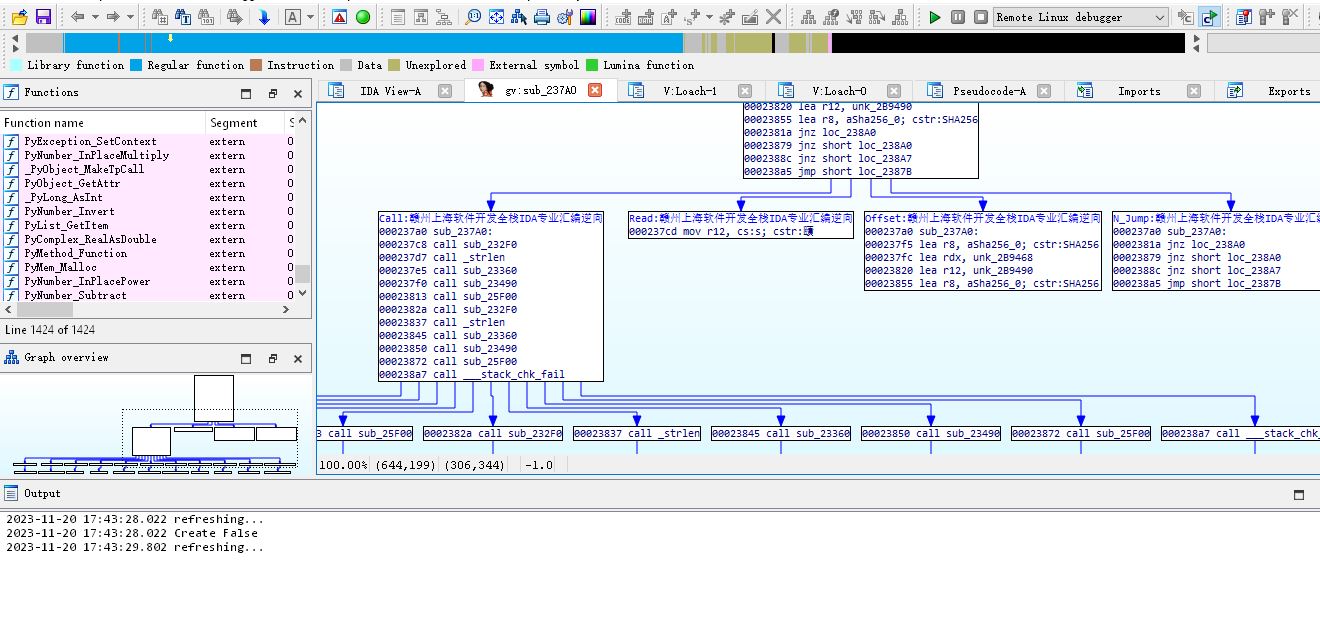The image size is (1320, 626).
Task: Select PyMem_Malloc function row
Action: pyautogui.click(x=147, y=268)
